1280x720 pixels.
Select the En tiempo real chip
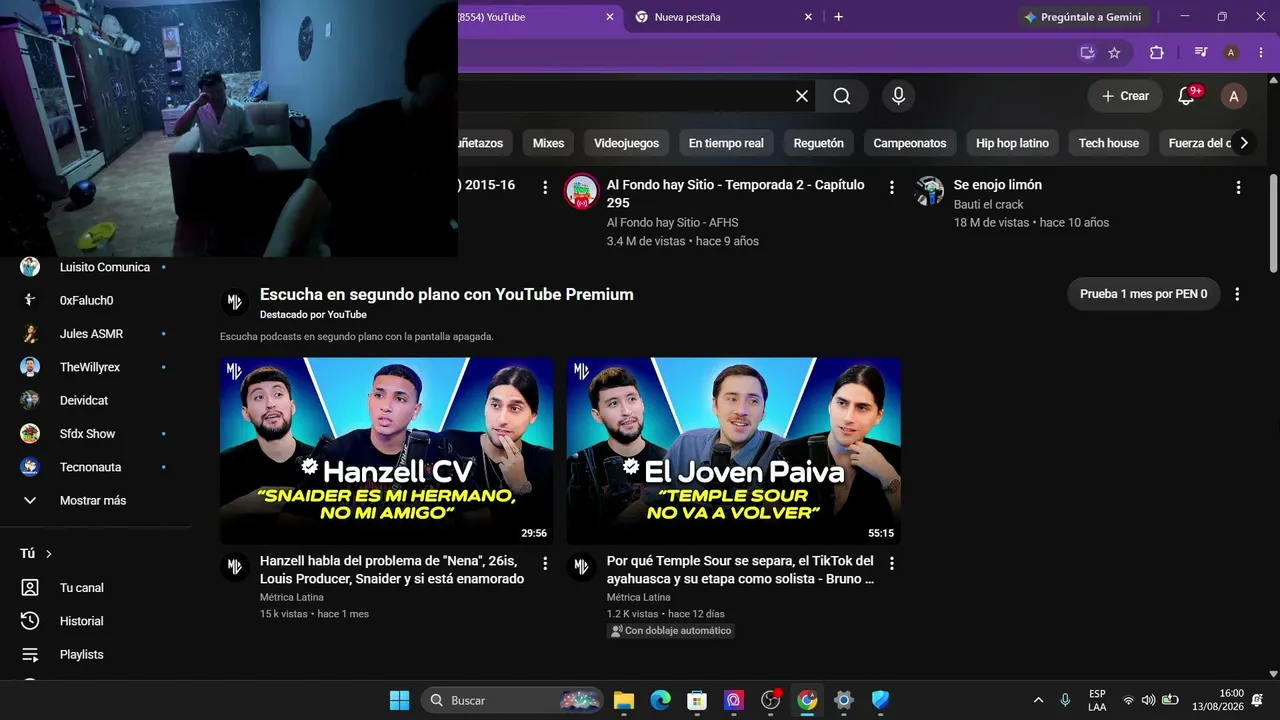point(726,143)
